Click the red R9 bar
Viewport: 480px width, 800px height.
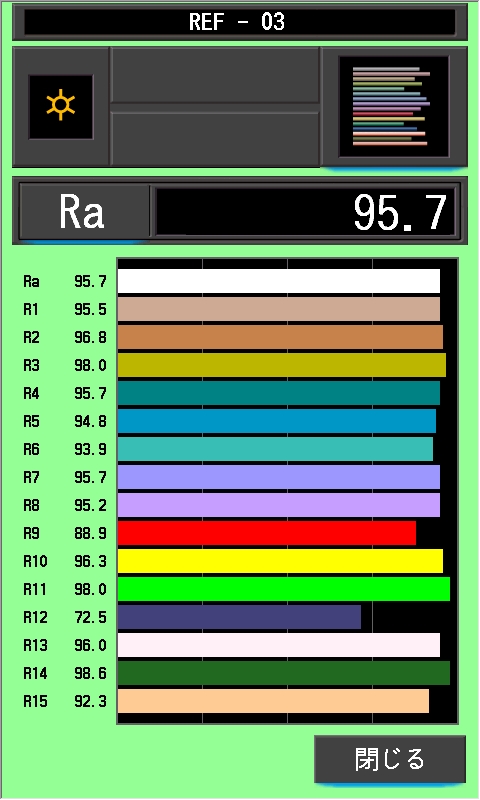click(267, 533)
